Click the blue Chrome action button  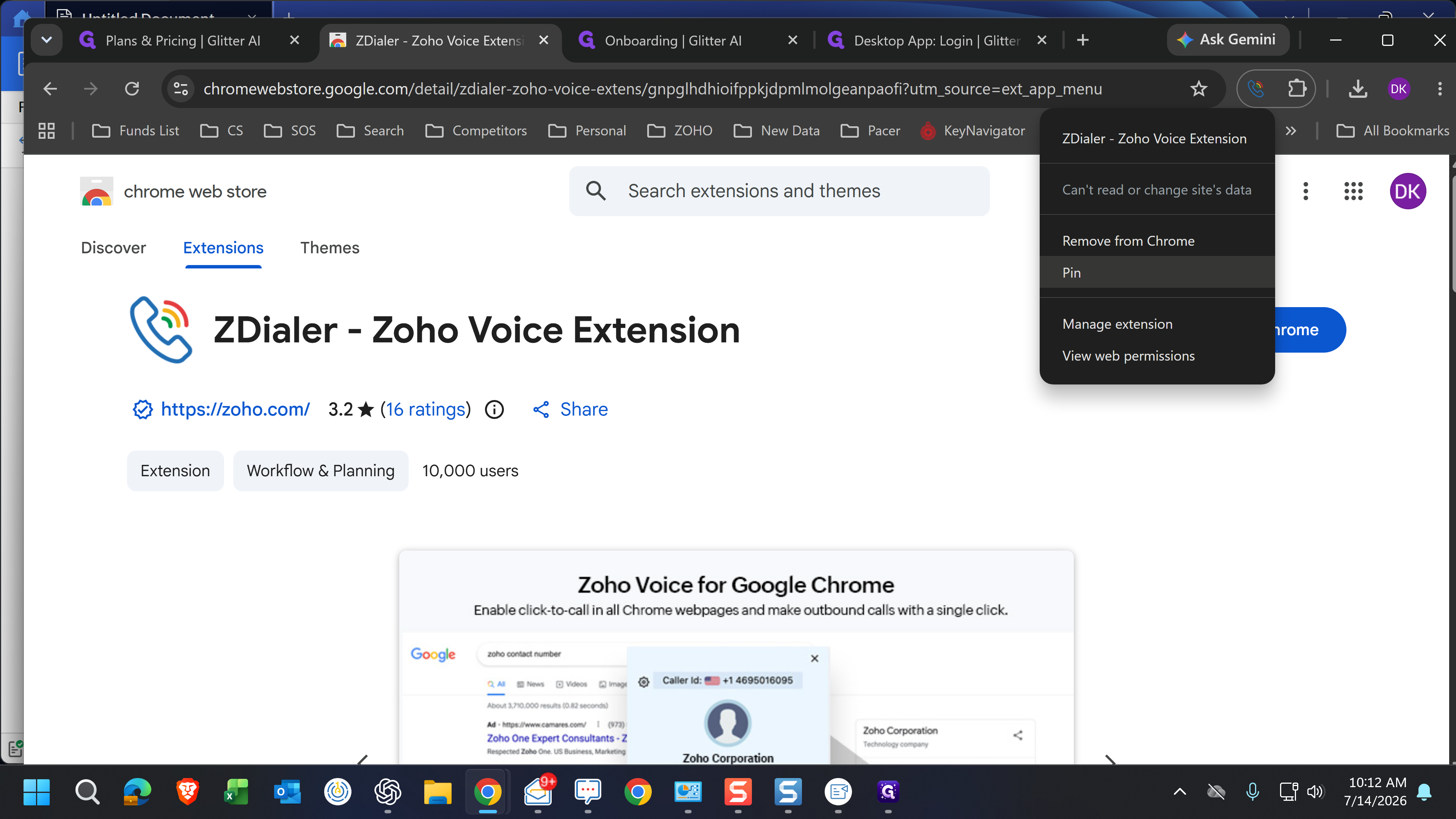pos(1310,329)
